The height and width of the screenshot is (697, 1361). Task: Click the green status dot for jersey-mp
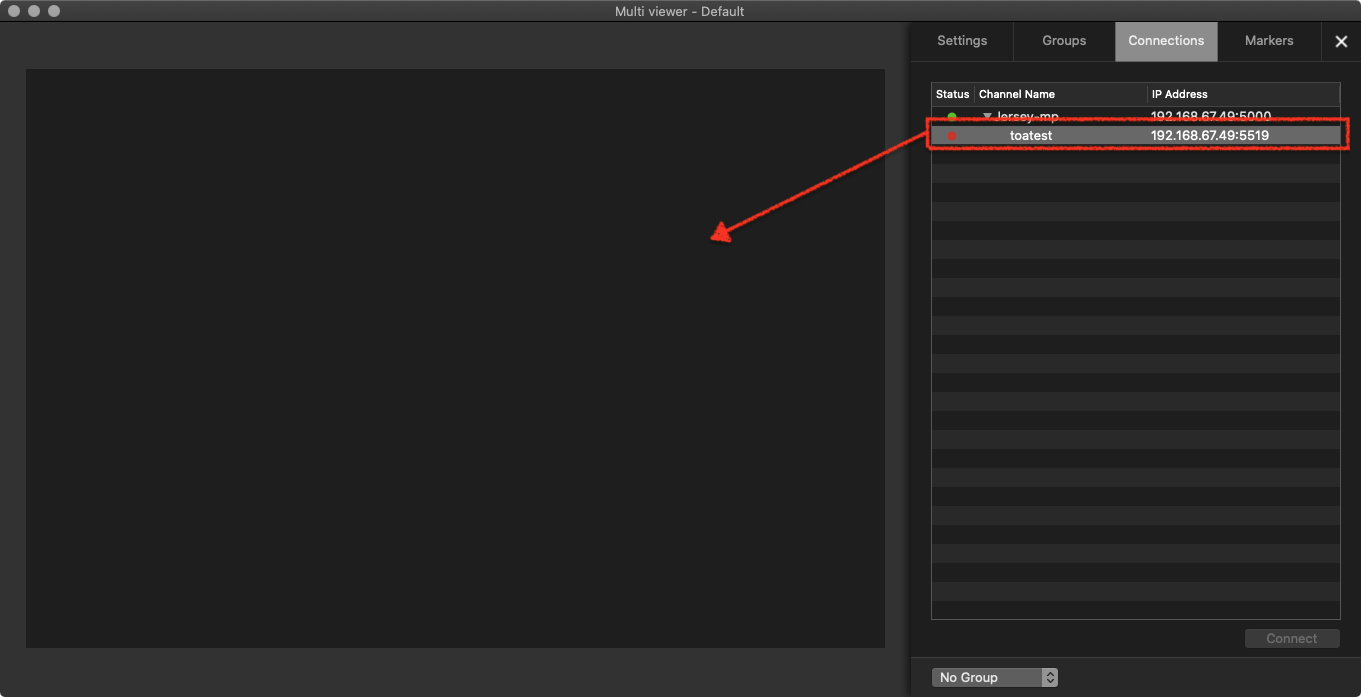952,117
